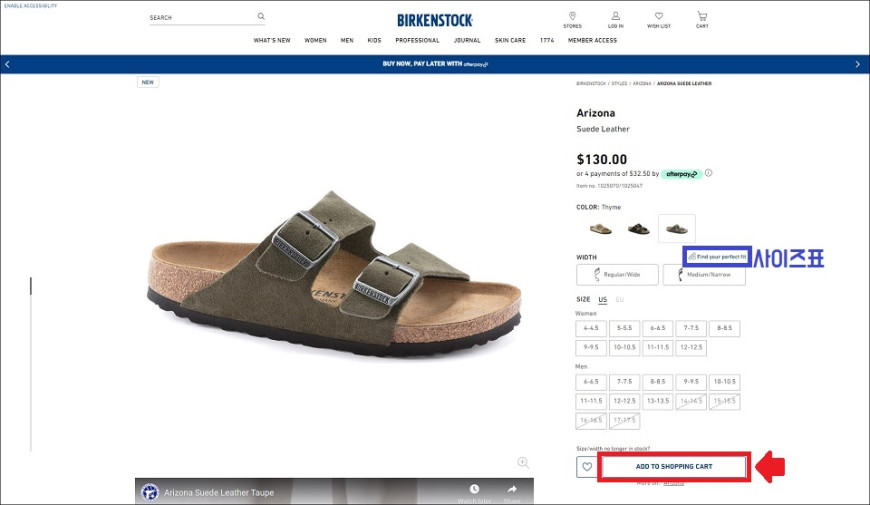Open the Skin Care menu
The width and height of the screenshot is (870, 505).
[510, 41]
